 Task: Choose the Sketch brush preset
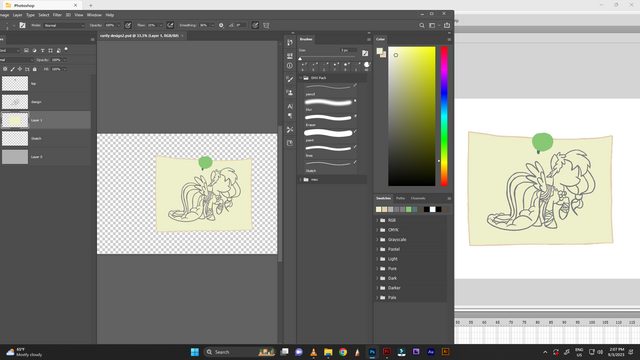click(x=331, y=166)
